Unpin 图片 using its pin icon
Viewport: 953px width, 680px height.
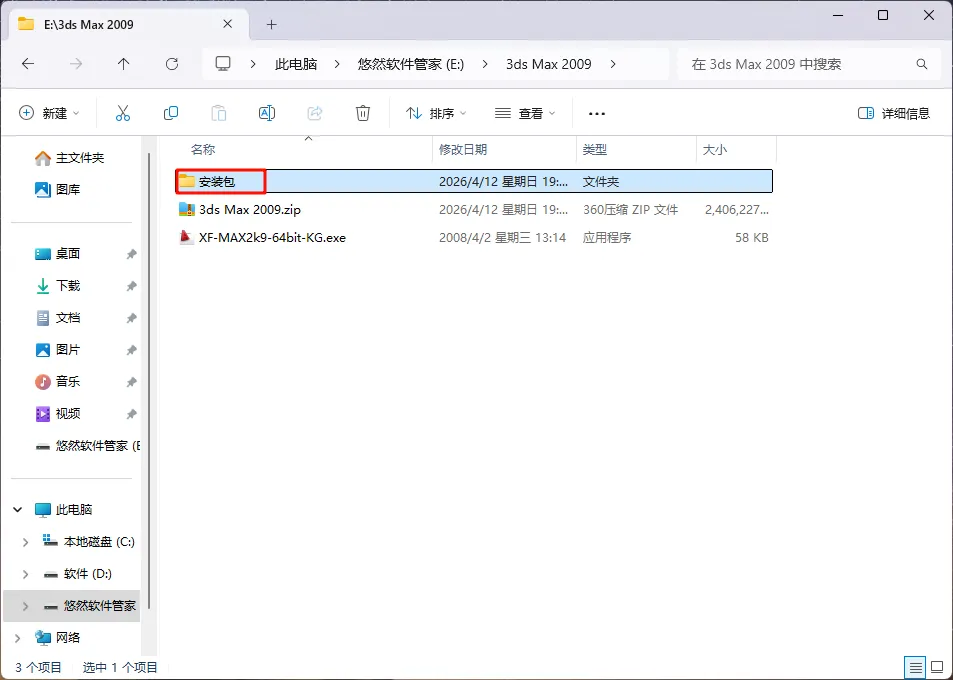click(131, 350)
